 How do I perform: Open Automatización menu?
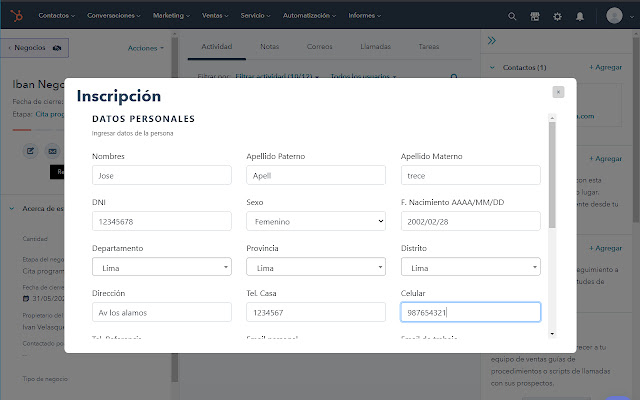tap(309, 16)
